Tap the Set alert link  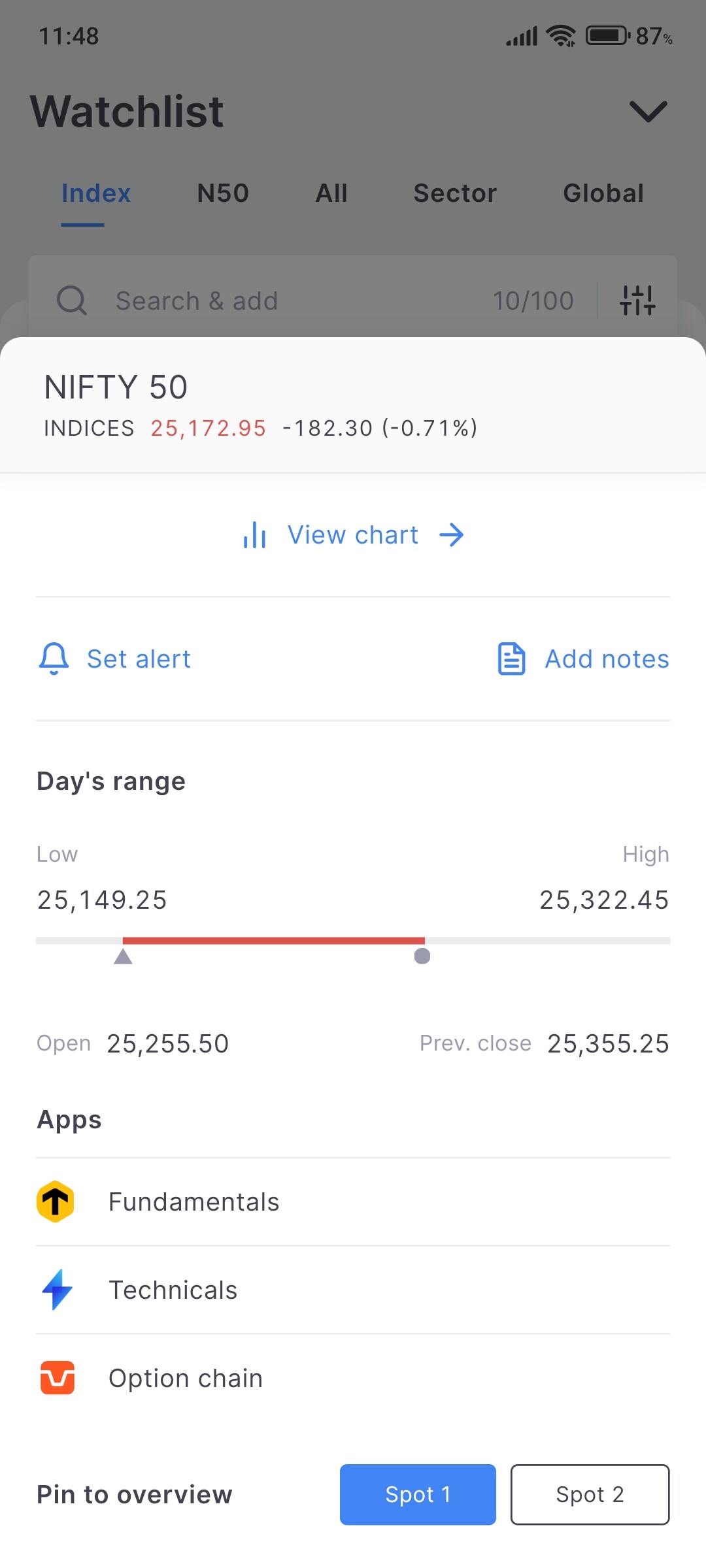[x=139, y=659]
